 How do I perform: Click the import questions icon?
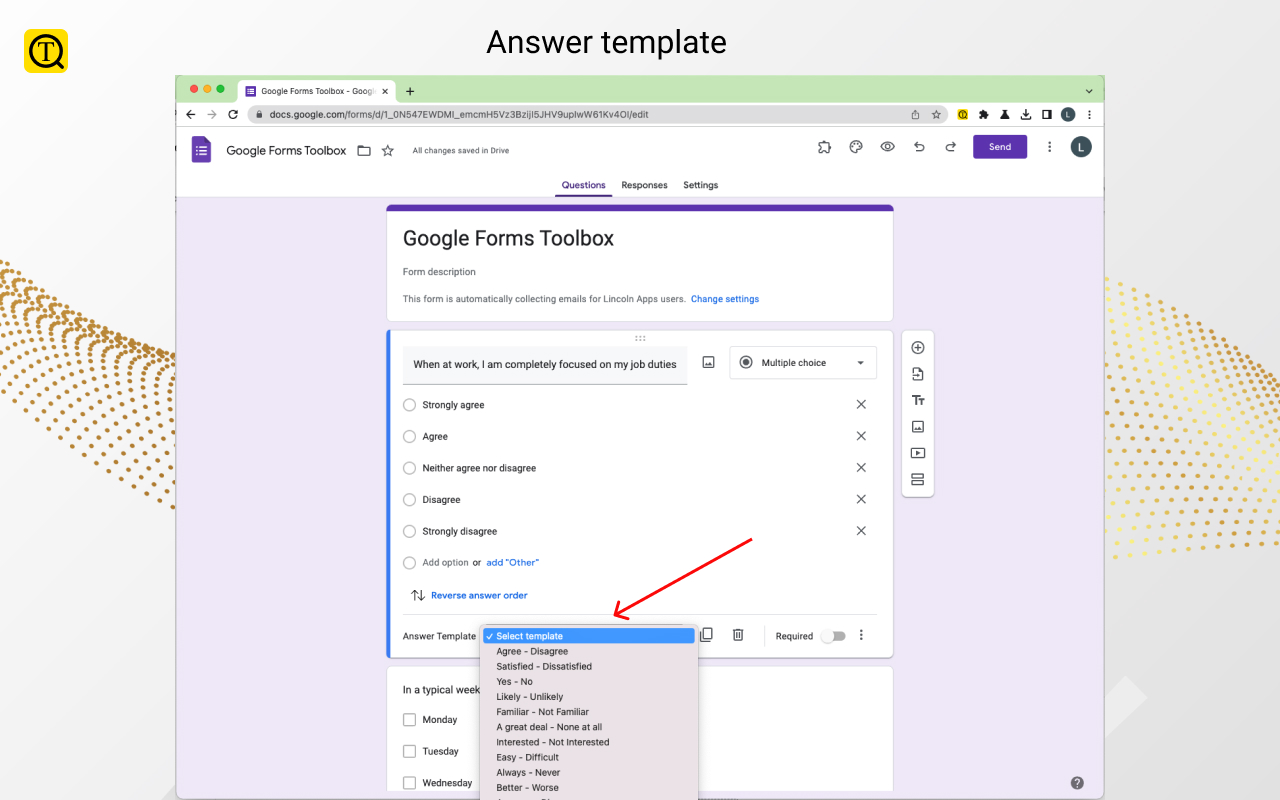pyautogui.click(x=918, y=374)
